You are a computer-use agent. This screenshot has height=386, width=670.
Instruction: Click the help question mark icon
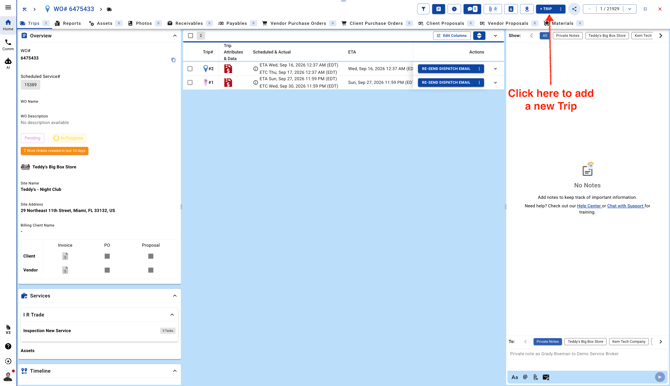8,346
